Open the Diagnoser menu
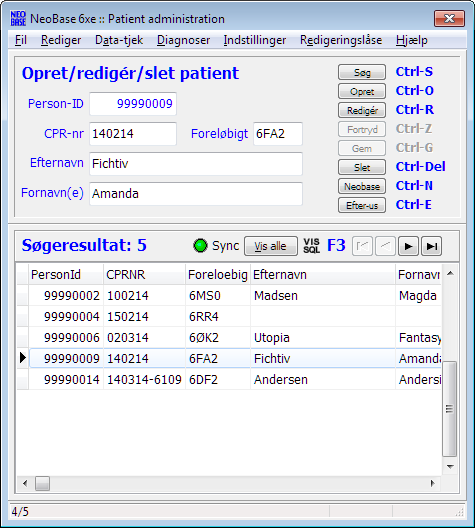The width and height of the screenshot is (475, 528). 183,40
